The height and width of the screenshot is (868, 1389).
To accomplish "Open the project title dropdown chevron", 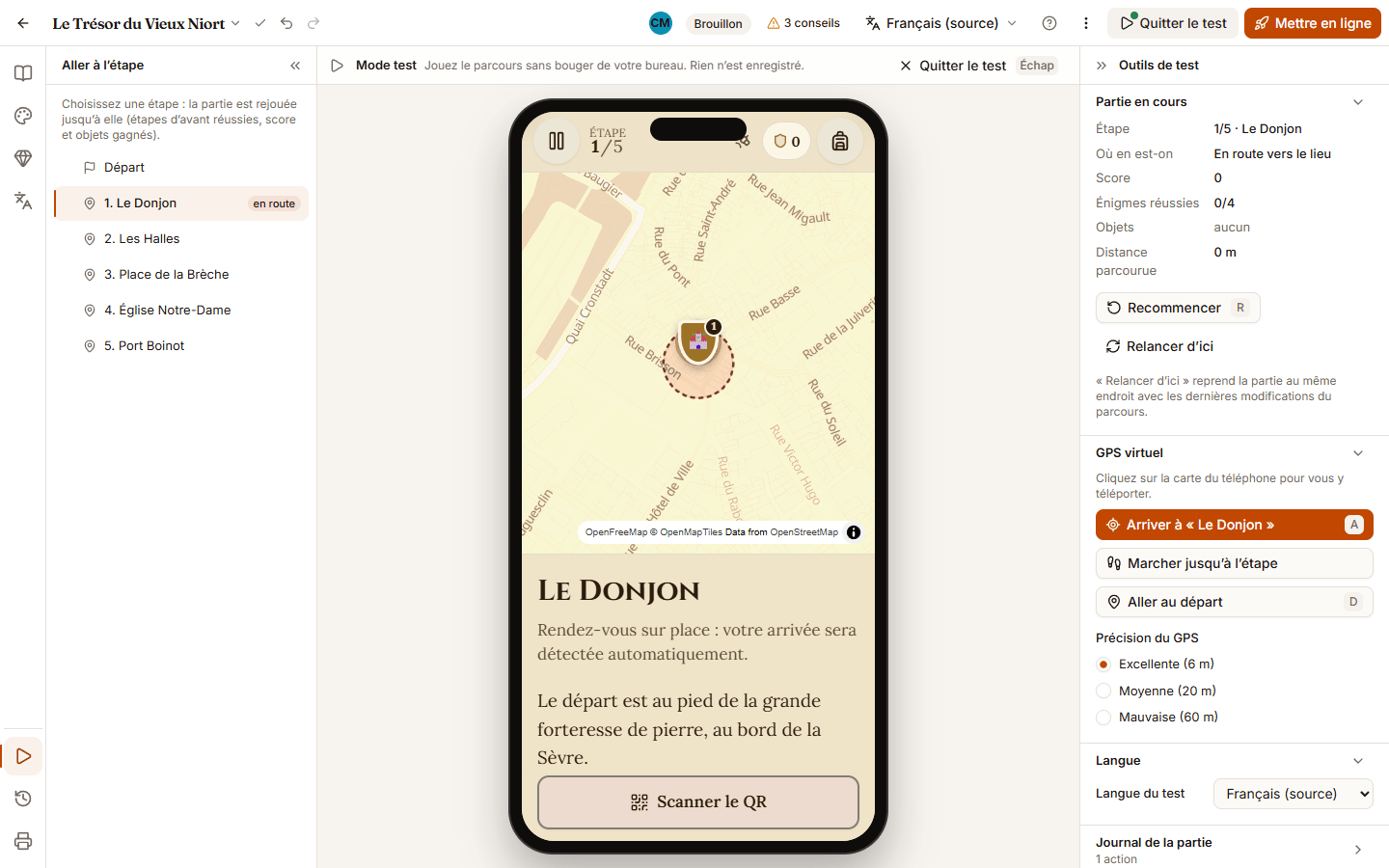I will [235, 23].
